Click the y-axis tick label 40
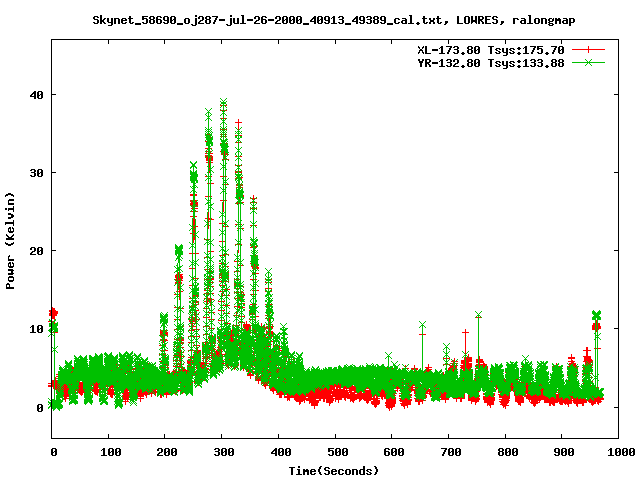 tap(36, 95)
